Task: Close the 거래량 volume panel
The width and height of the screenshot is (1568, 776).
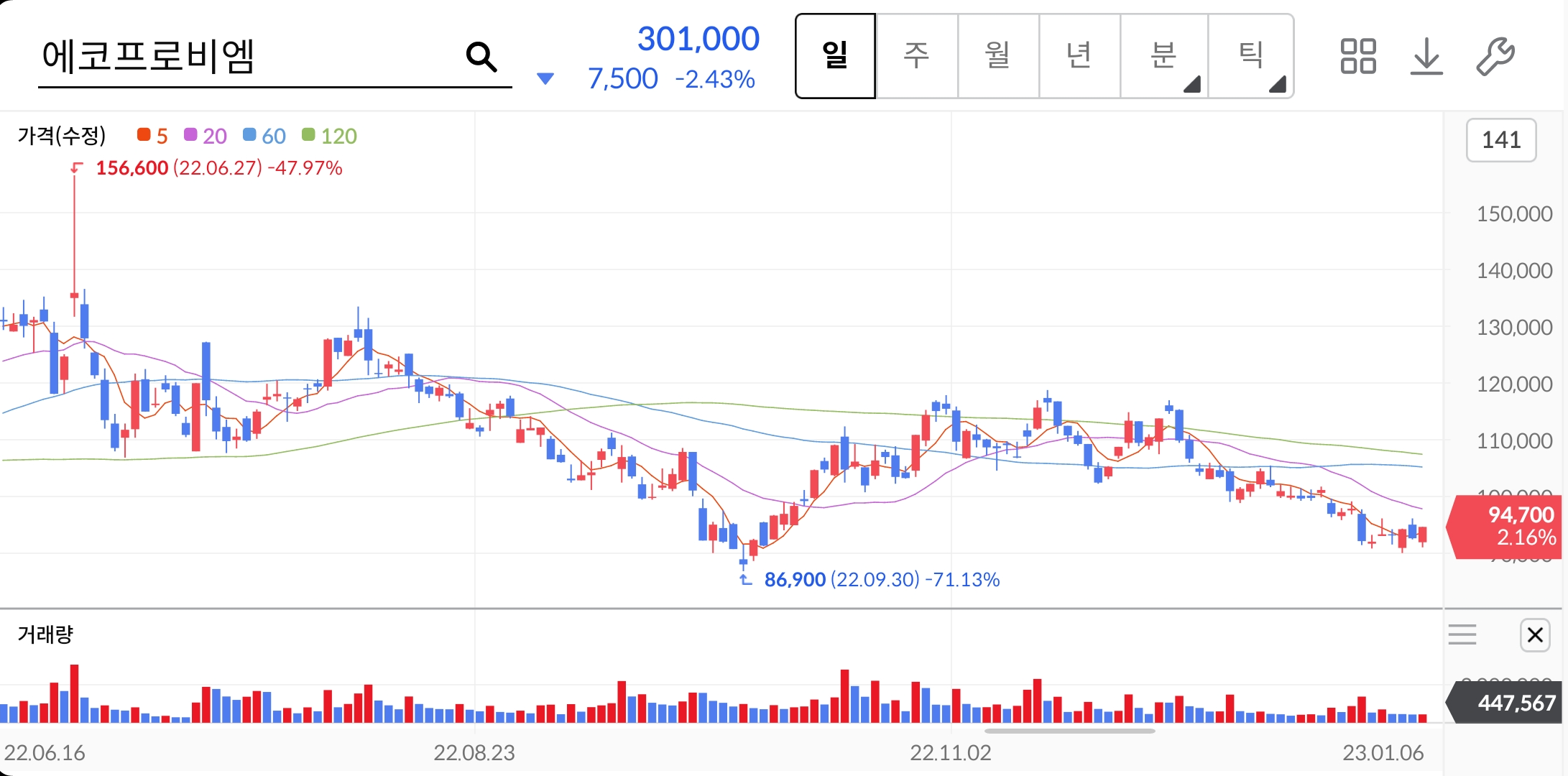Action: click(x=1535, y=635)
